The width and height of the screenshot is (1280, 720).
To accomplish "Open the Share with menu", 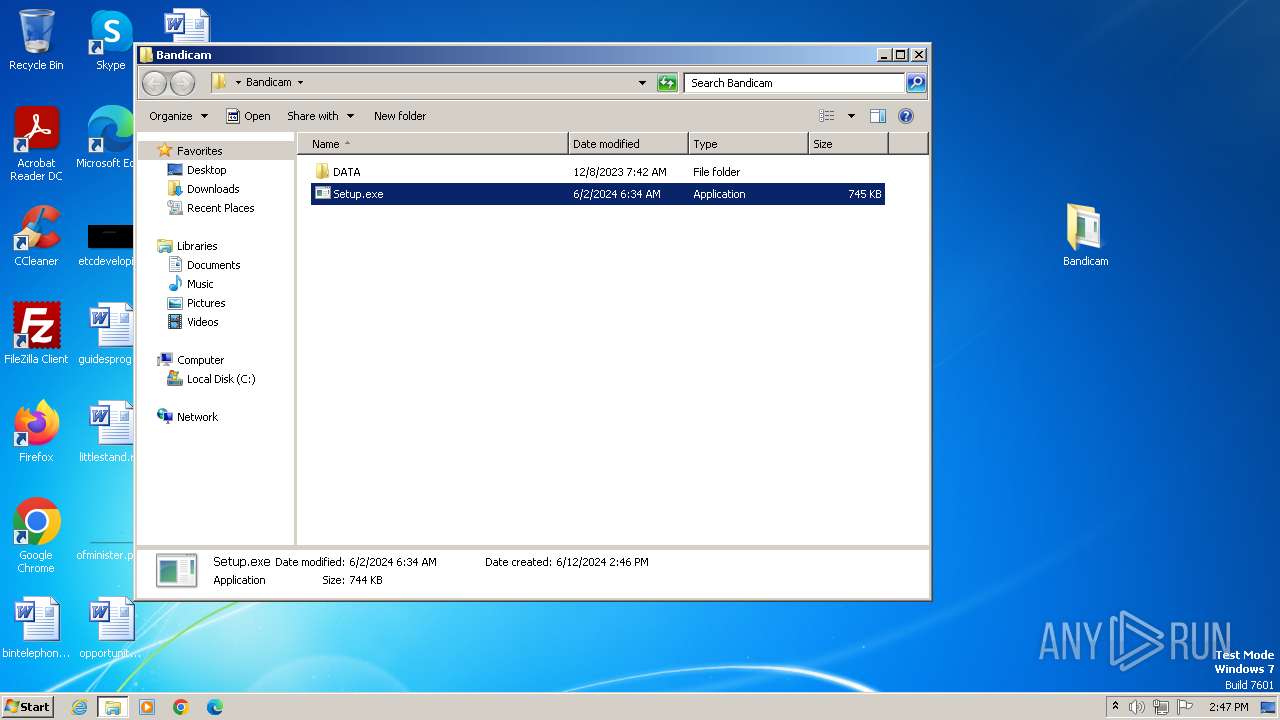I will click(x=320, y=116).
